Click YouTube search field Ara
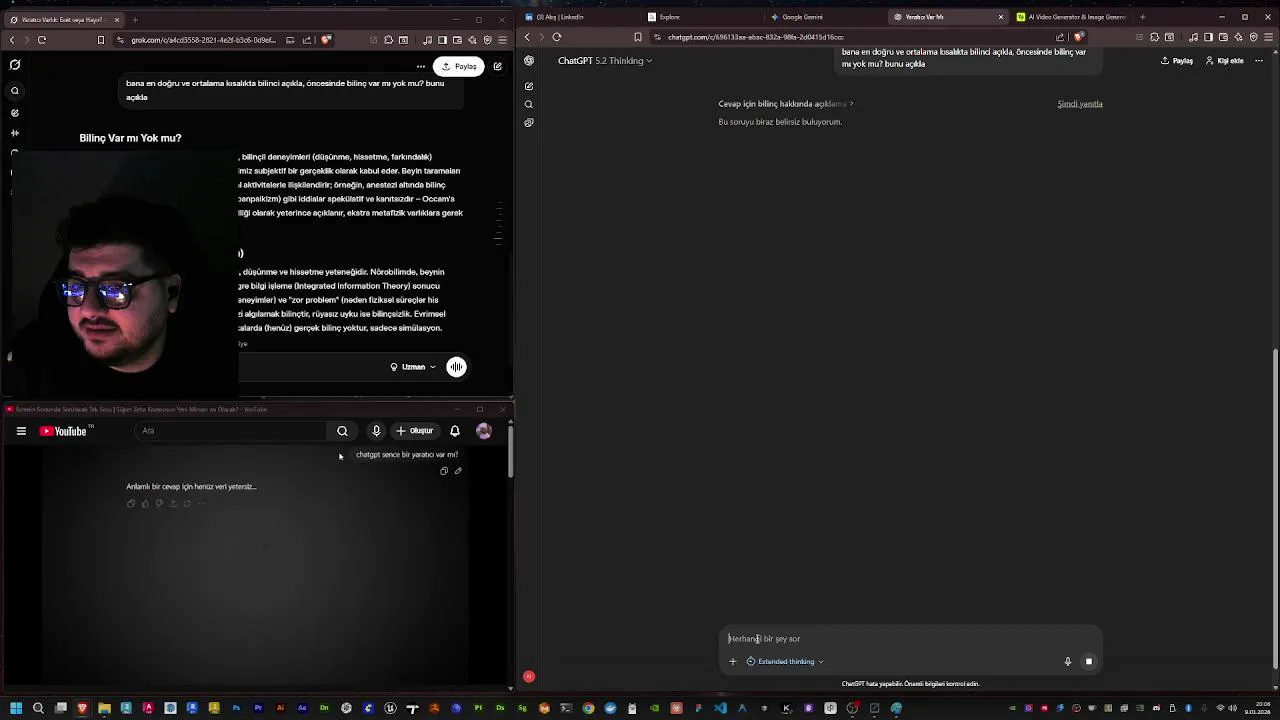The height and width of the screenshot is (720, 1280). 230,431
